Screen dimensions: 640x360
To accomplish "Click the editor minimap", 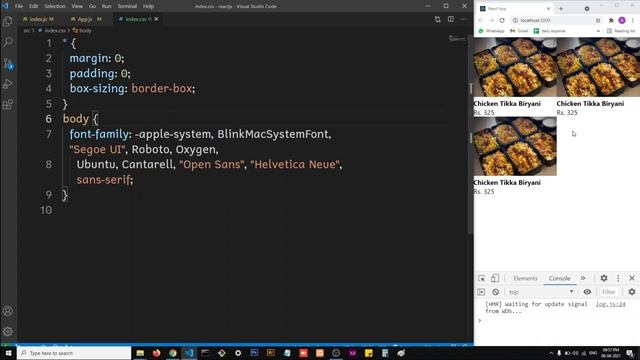I will [x=457, y=39].
